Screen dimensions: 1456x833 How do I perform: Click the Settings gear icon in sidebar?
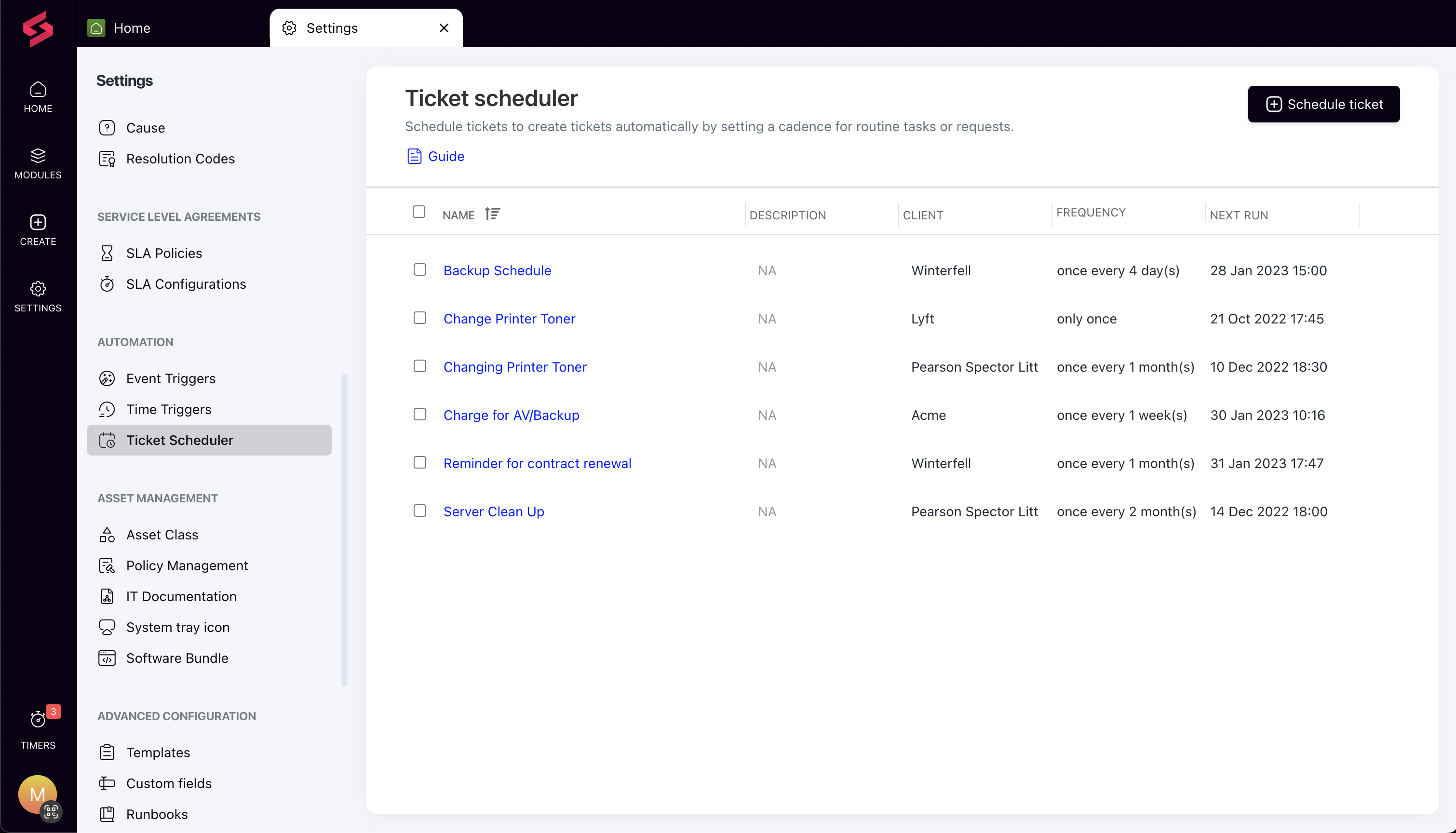pos(37,289)
